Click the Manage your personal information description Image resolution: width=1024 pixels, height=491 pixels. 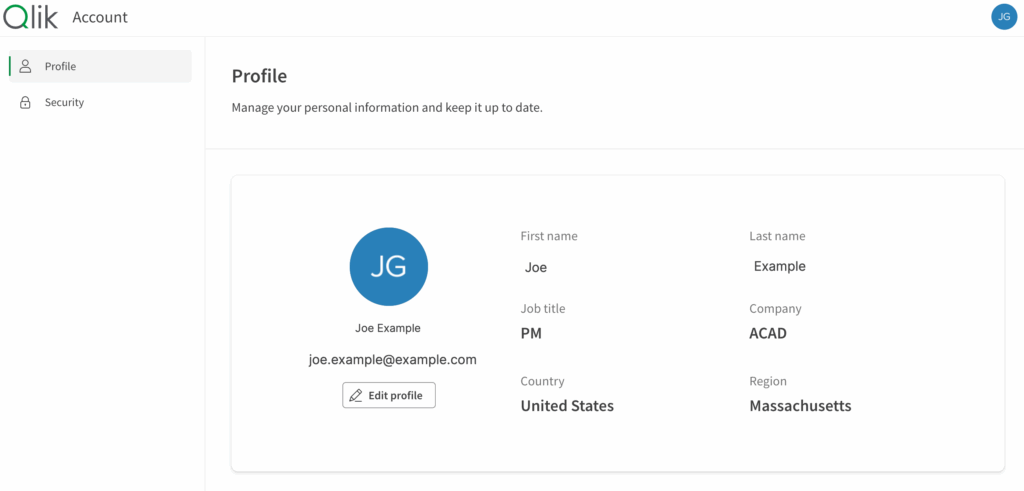tap(387, 107)
